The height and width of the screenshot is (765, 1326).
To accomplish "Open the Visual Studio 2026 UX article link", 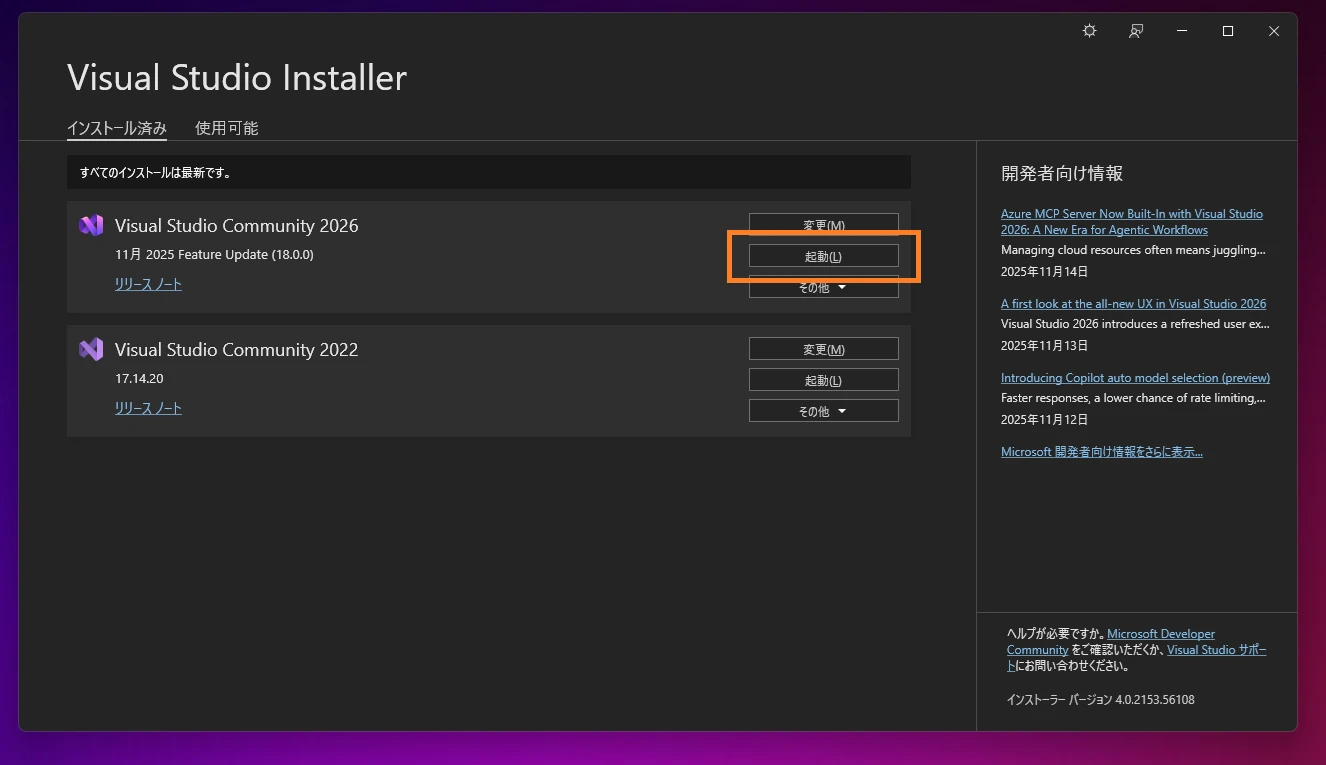I will [1134, 303].
